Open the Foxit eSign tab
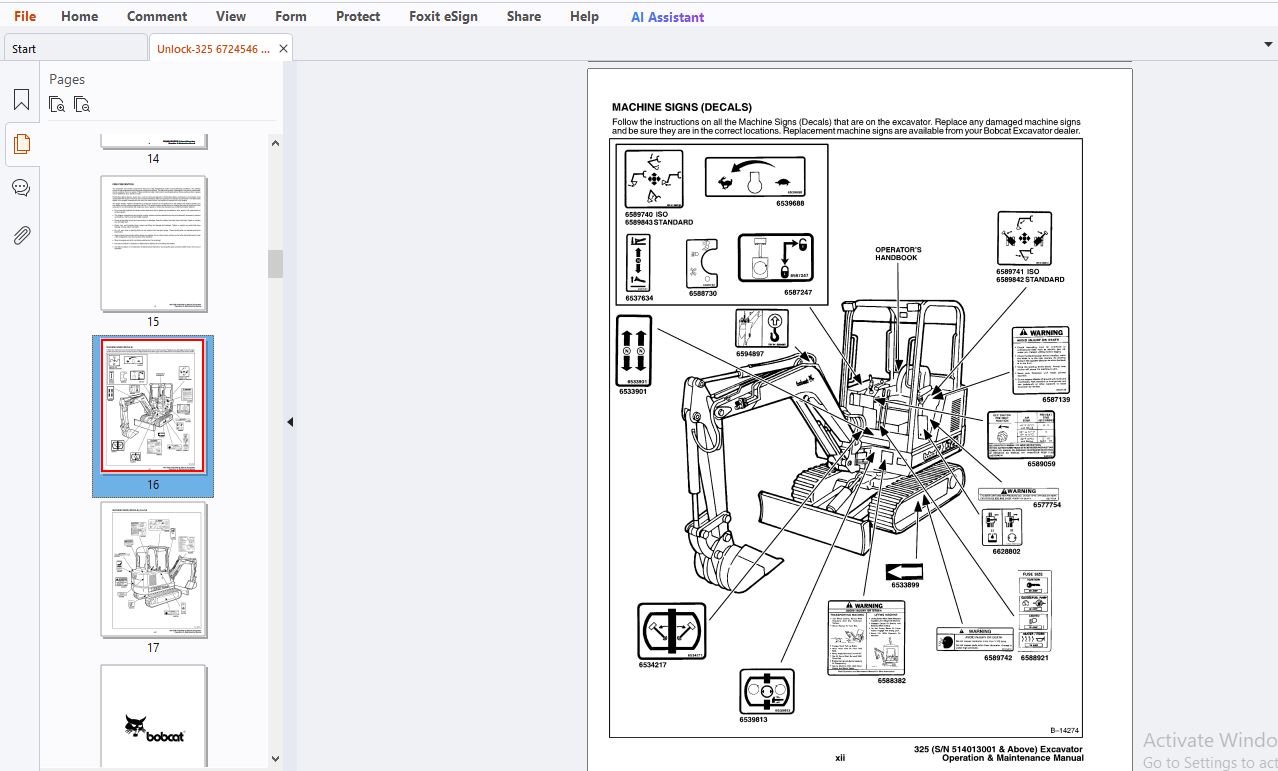 pyautogui.click(x=443, y=16)
